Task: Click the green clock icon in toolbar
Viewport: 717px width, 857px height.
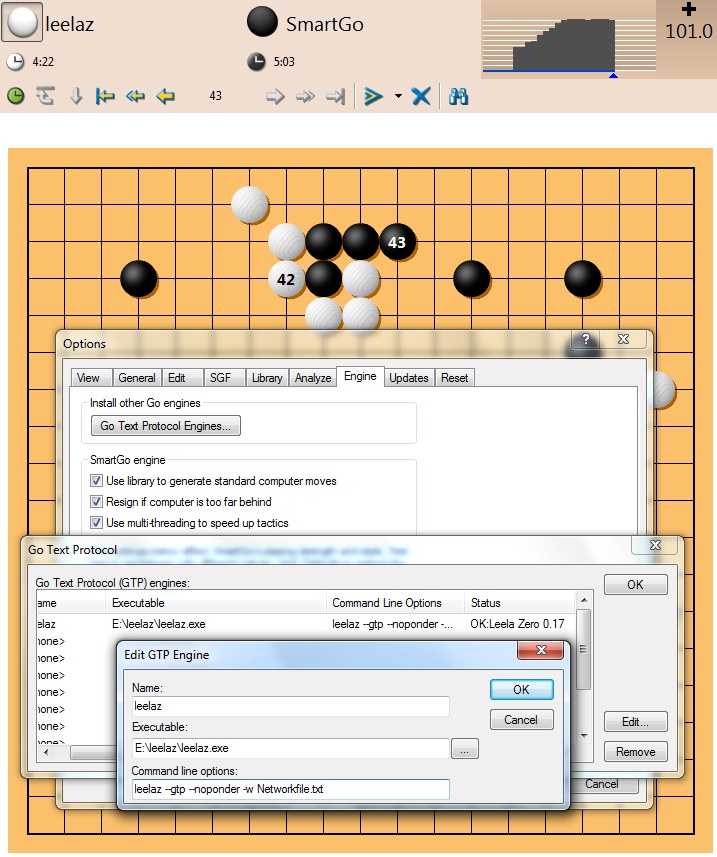Action: tap(16, 96)
